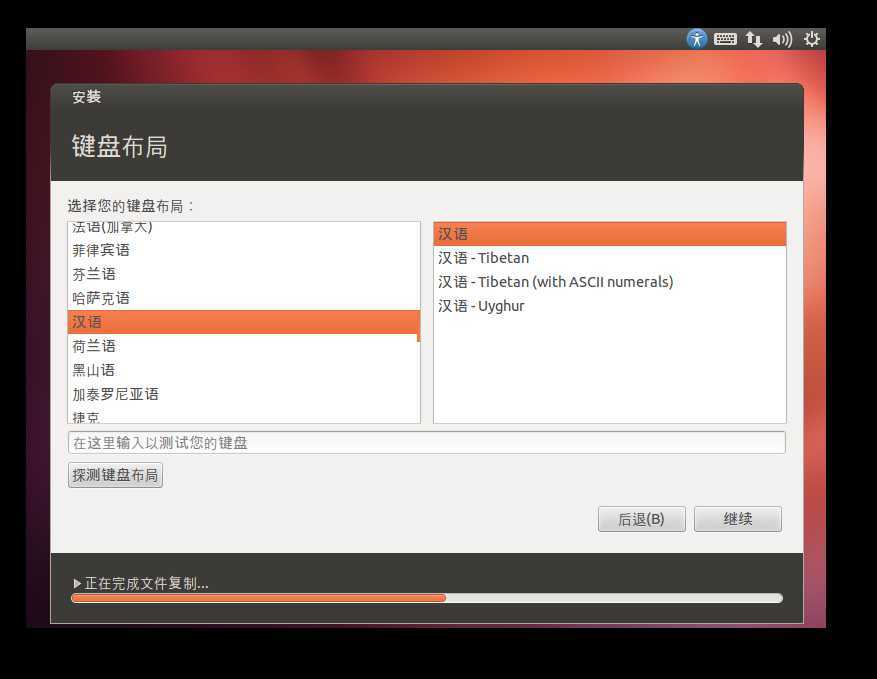Expand the 正在完成文件复制 progress details

(77, 583)
